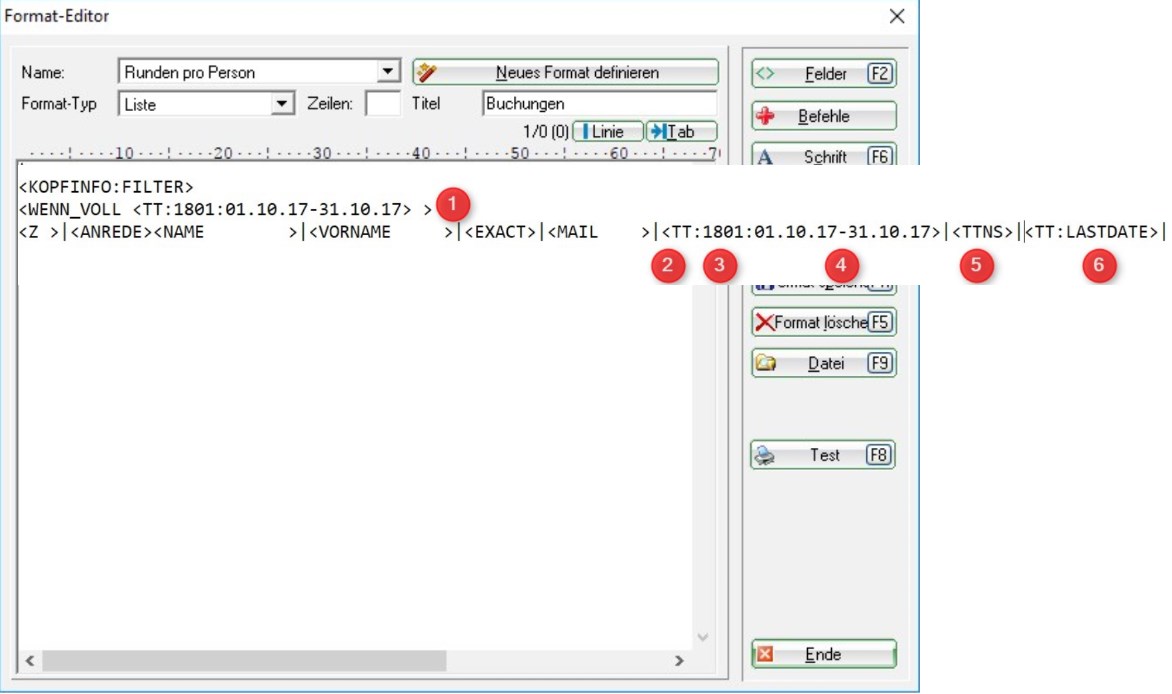Click the wand icon on Neues Format
Screen dimensions: 1172x694
[428, 73]
